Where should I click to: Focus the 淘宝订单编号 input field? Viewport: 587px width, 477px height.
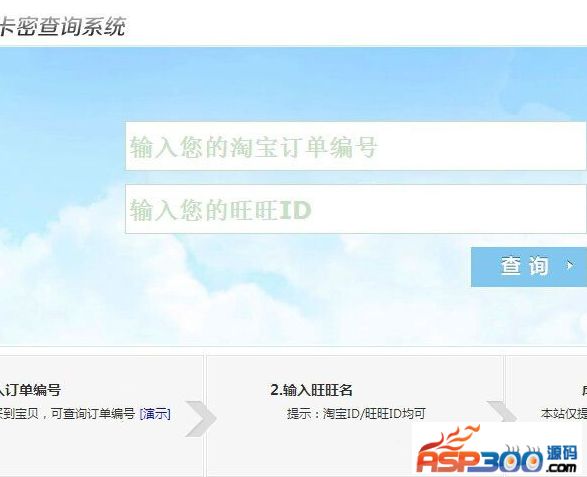tap(355, 146)
